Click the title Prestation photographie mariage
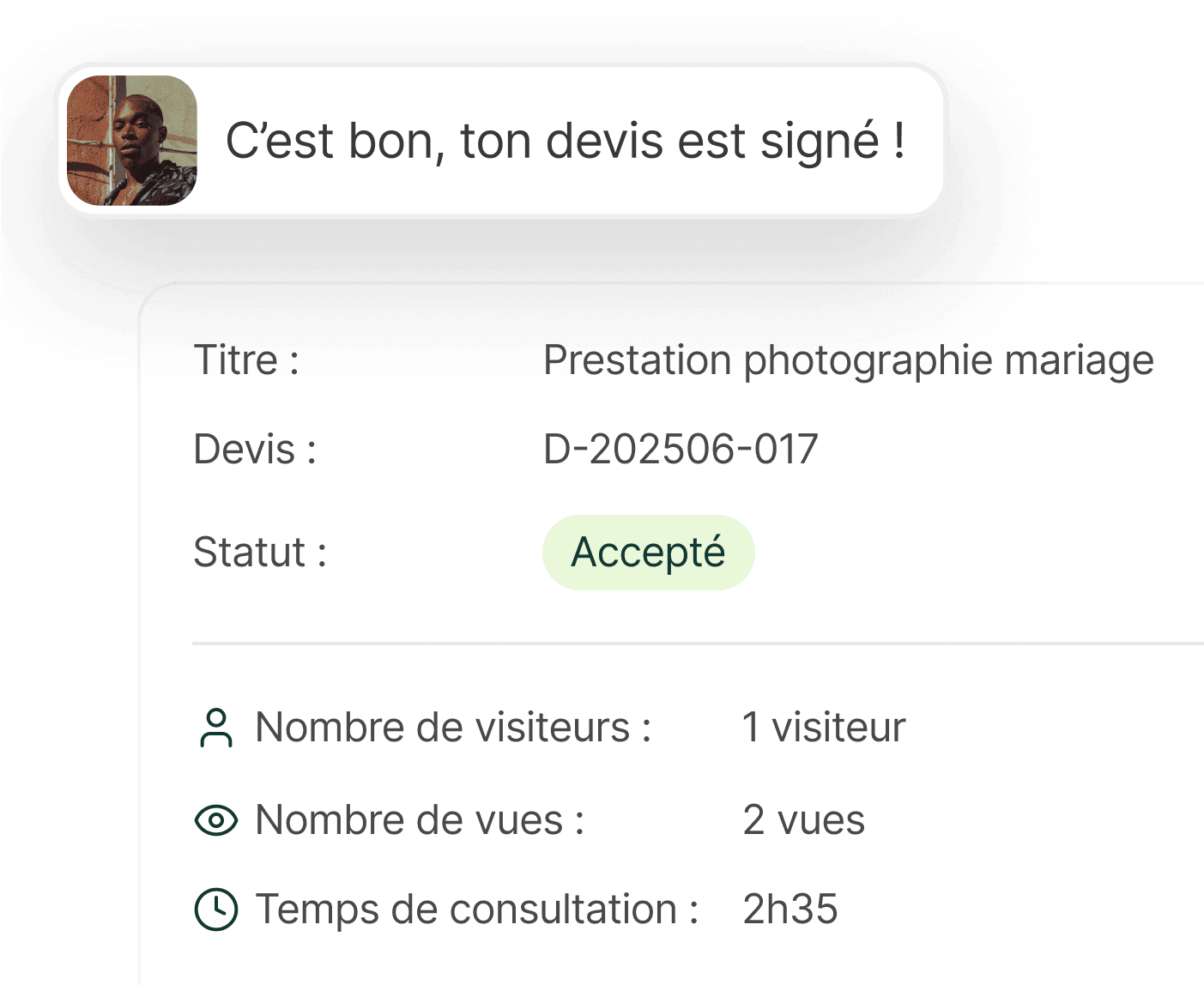1204x985 pixels. pos(848,360)
